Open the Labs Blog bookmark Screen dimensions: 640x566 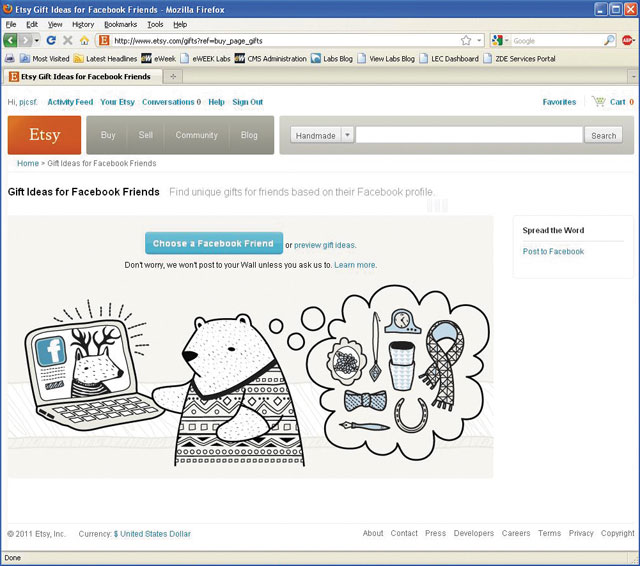coord(331,59)
